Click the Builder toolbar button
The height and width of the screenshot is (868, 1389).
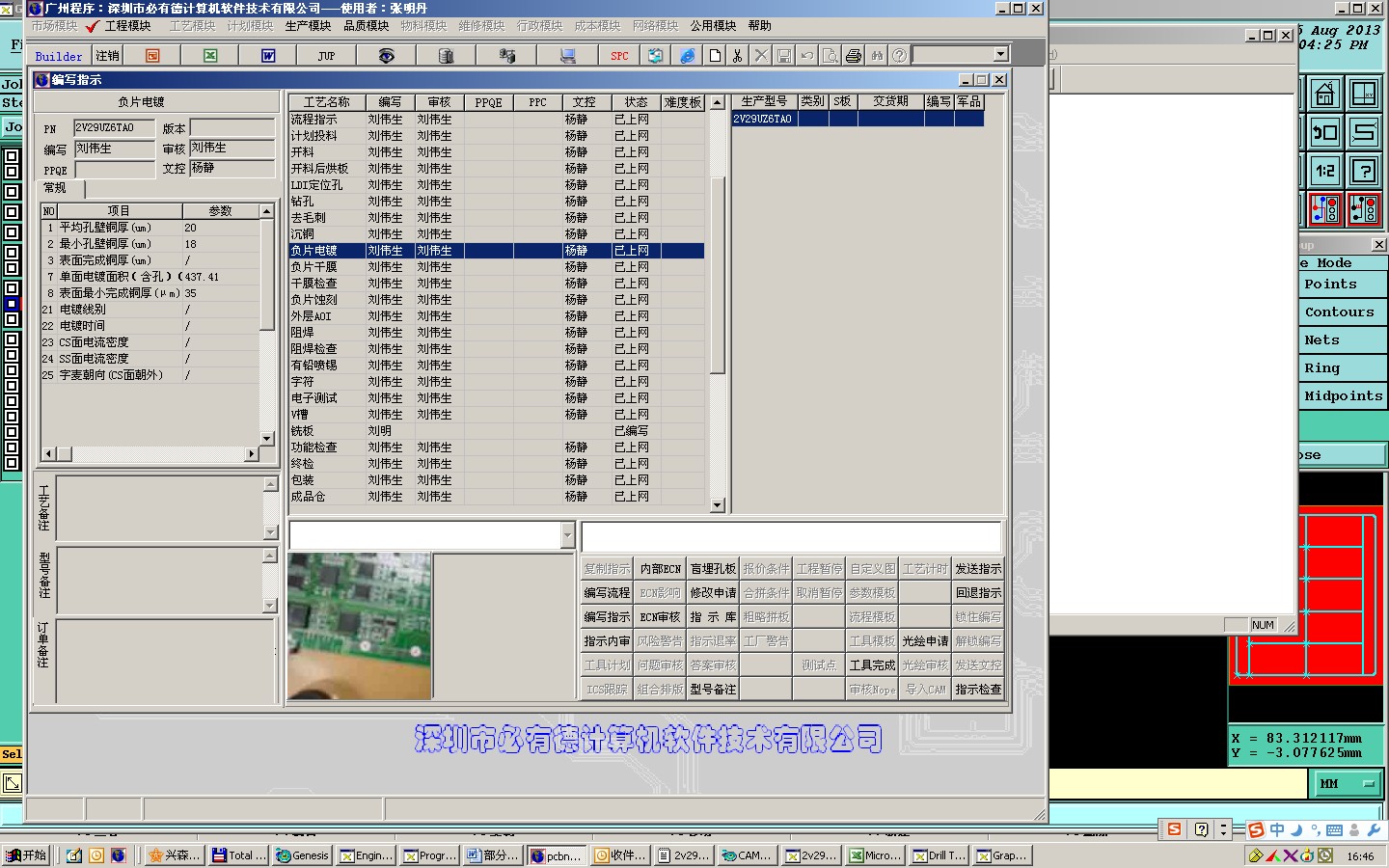59,56
